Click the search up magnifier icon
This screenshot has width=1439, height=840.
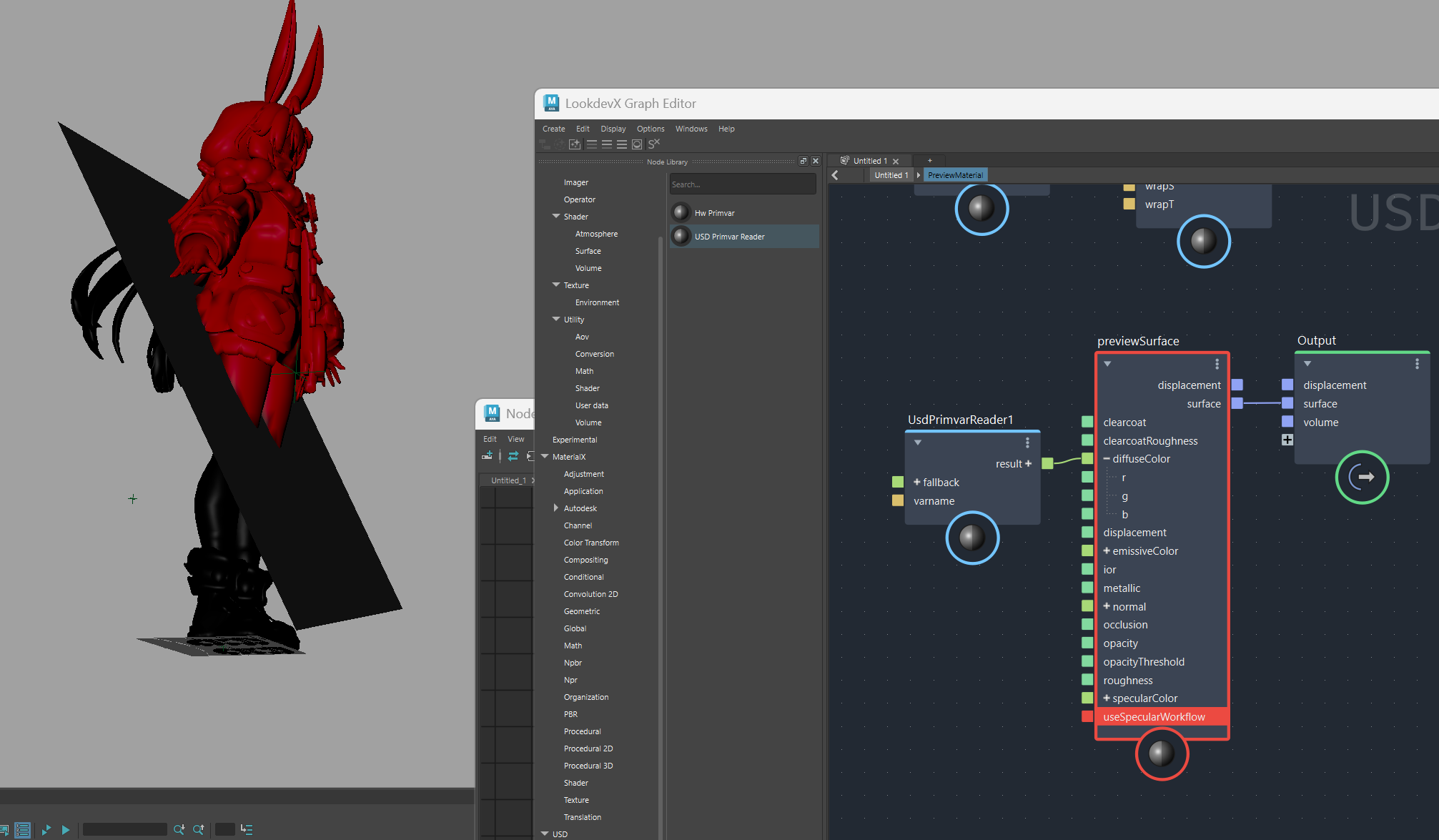click(x=199, y=829)
